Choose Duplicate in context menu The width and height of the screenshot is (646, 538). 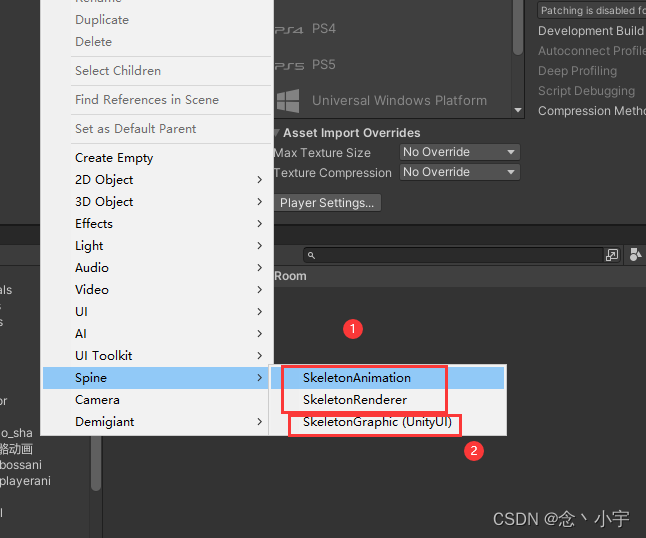(x=157, y=20)
